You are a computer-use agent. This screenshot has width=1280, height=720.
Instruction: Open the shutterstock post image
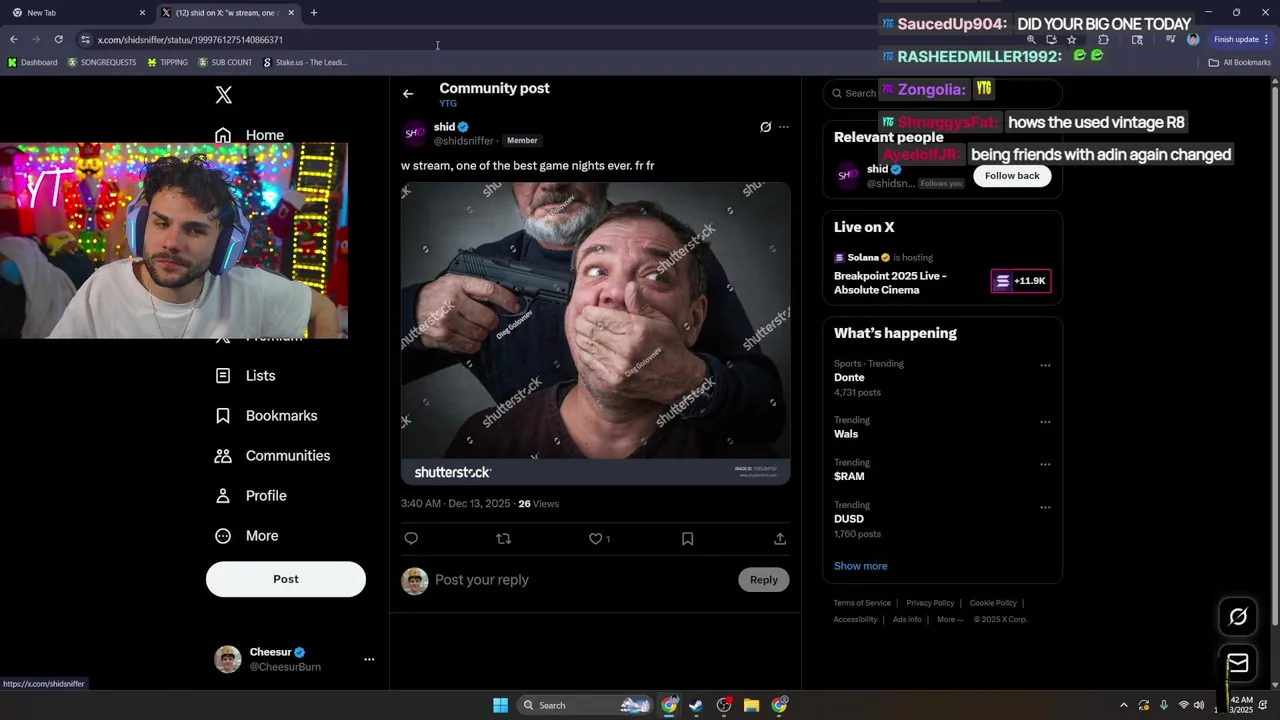[x=596, y=333]
